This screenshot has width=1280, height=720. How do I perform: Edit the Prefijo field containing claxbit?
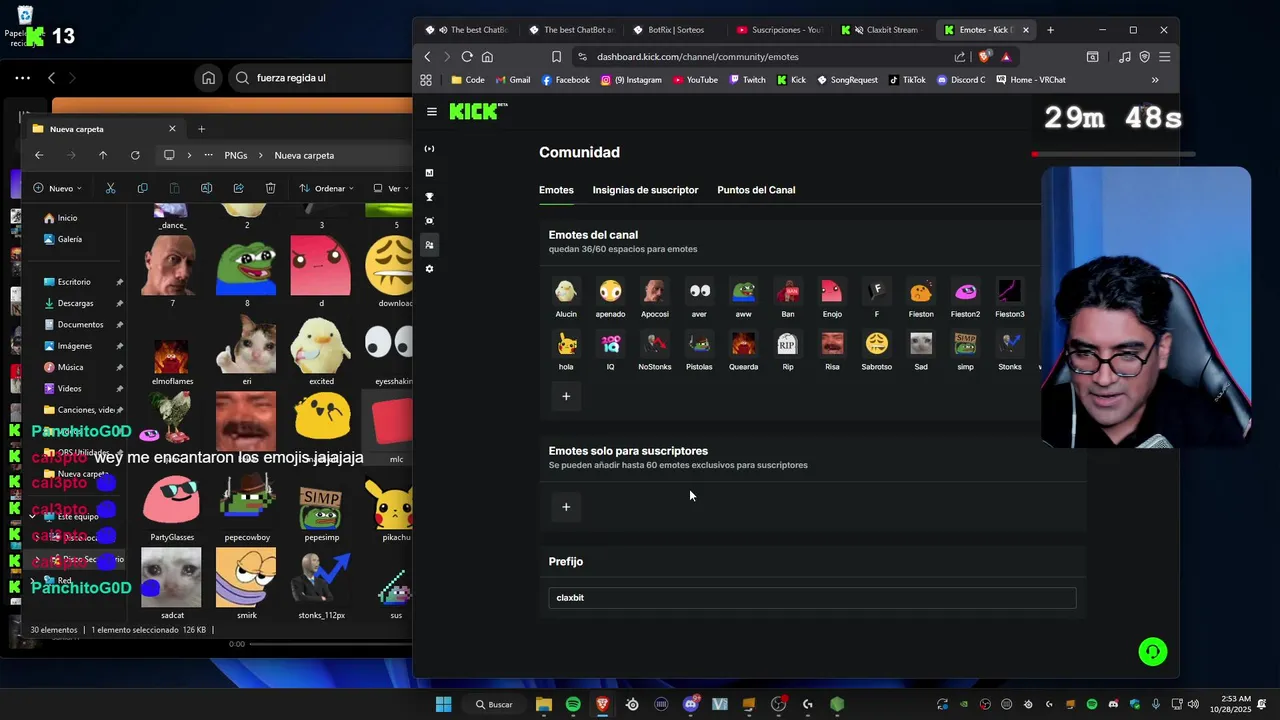[x=812, y=598]
